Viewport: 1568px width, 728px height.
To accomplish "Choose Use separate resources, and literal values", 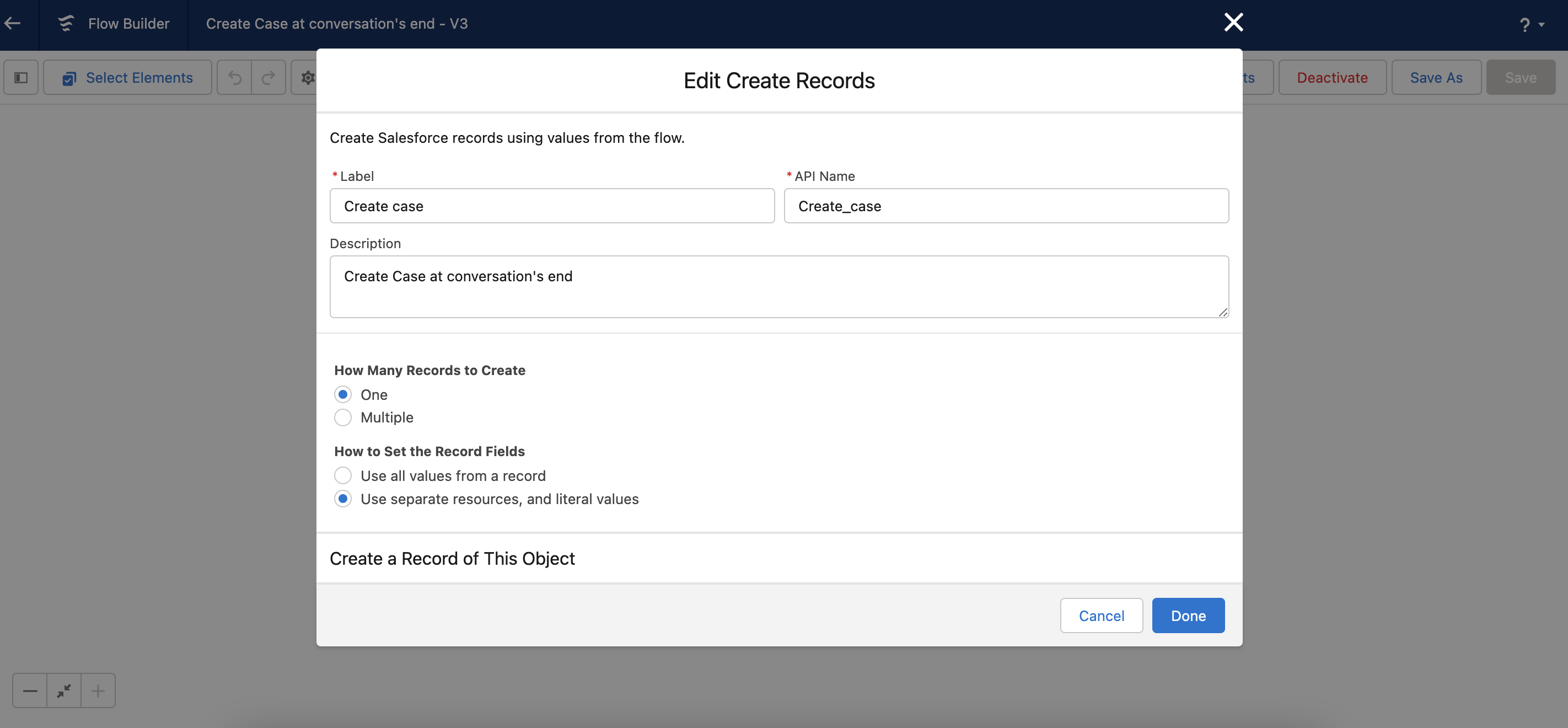I will (x=343, y=499).
